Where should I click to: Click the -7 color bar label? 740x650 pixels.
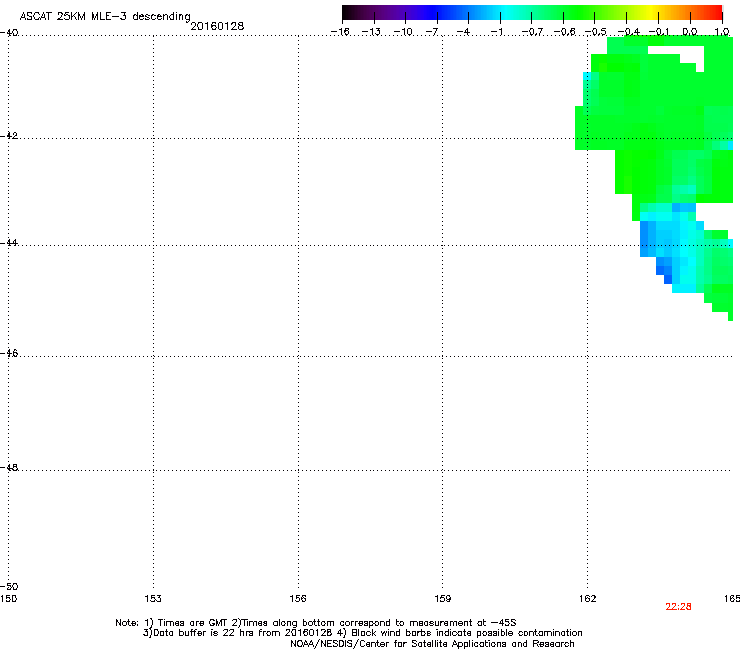pyautogui.click(x=432, y=32)
